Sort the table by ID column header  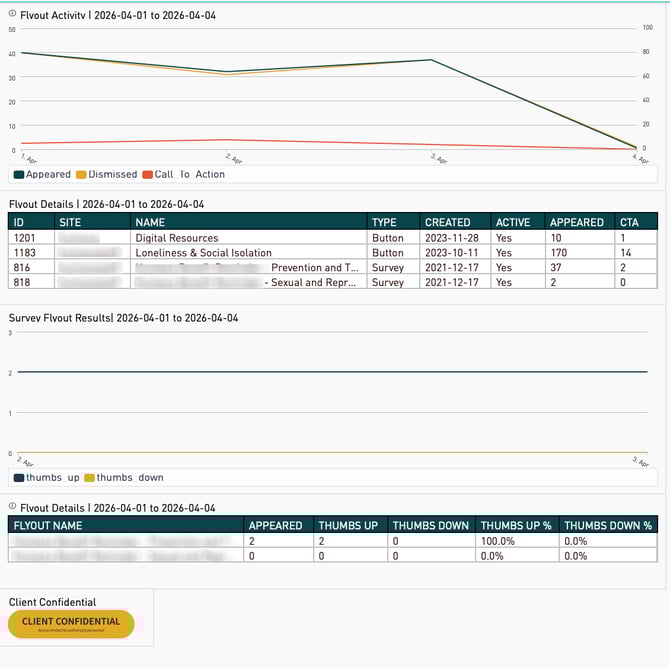click(x=18, y=222)
